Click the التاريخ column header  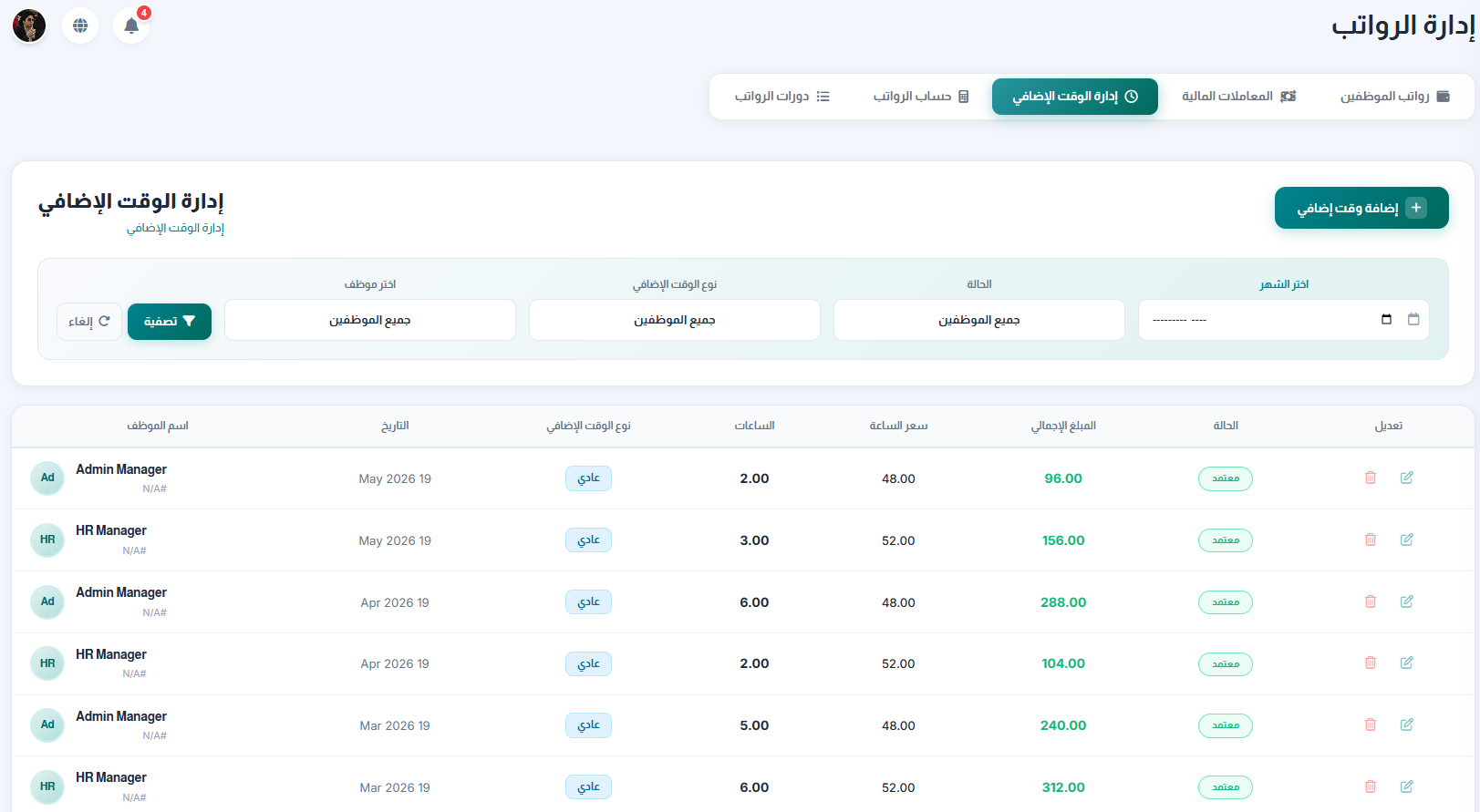[x=395, y=426]
